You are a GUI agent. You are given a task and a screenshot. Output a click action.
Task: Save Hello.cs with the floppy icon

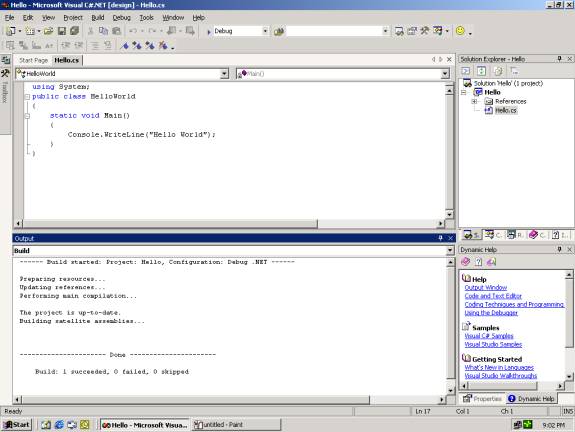click(62, 31)
